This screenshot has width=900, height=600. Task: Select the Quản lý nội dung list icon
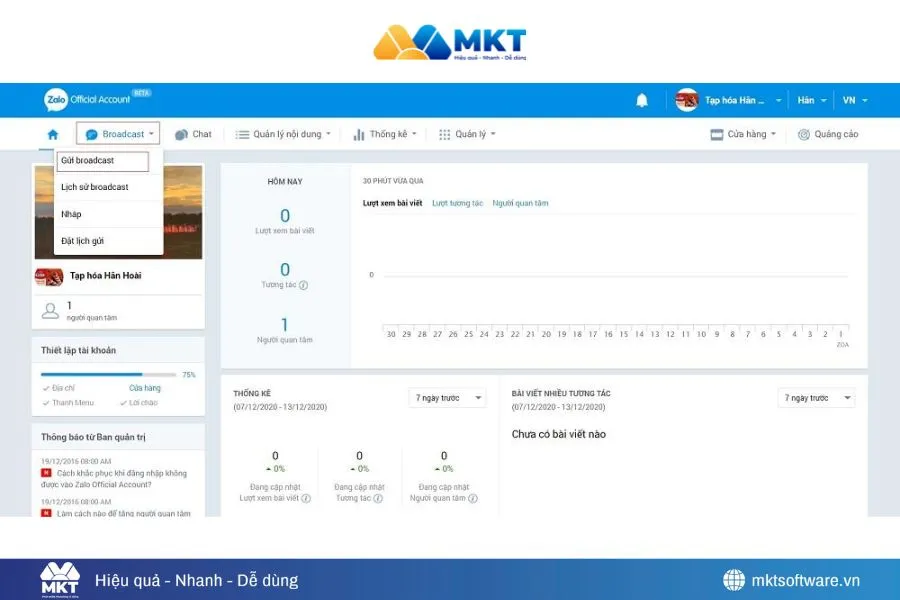(x=240, y=133)
